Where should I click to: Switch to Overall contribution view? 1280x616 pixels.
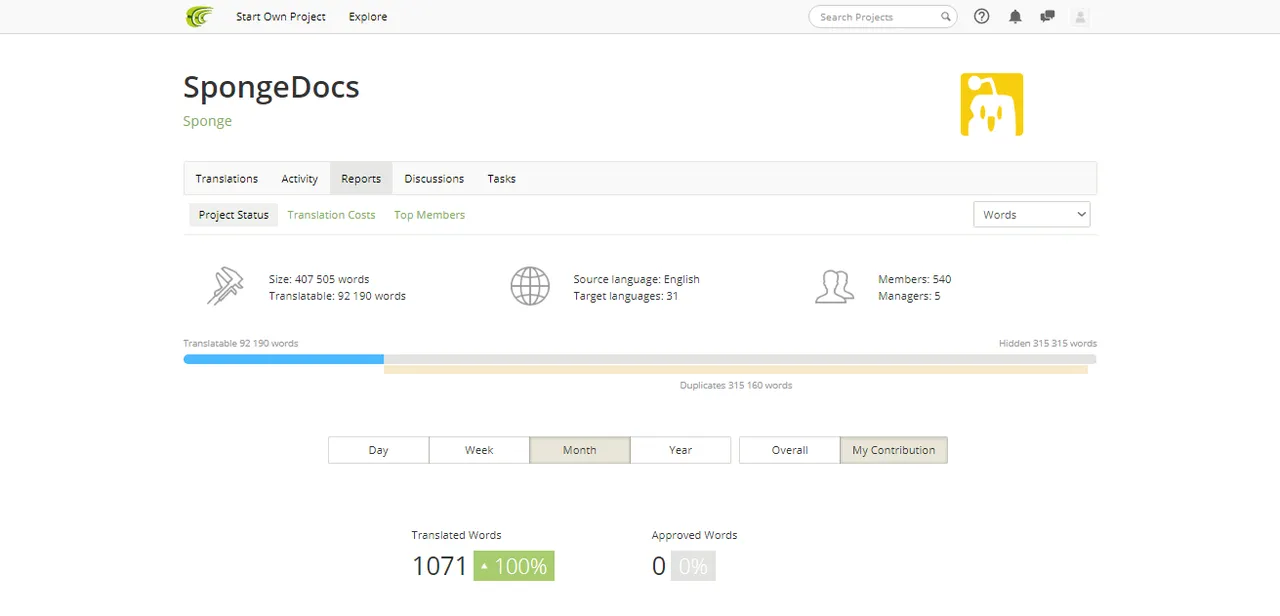[789, 450]
